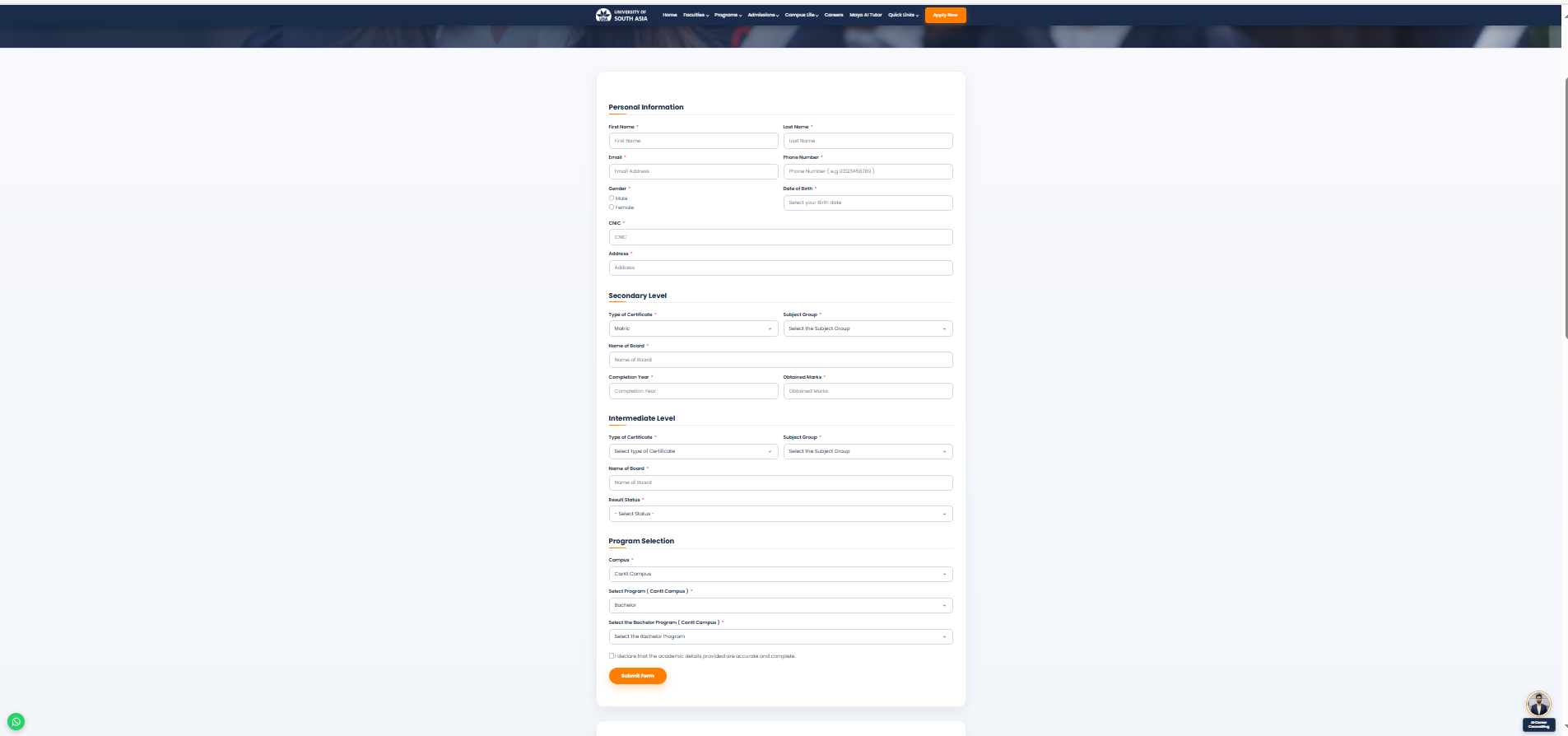Click the page vertical scrollbar thumb
Viewport: 1568px width, 736px height.
point(1566,208)
